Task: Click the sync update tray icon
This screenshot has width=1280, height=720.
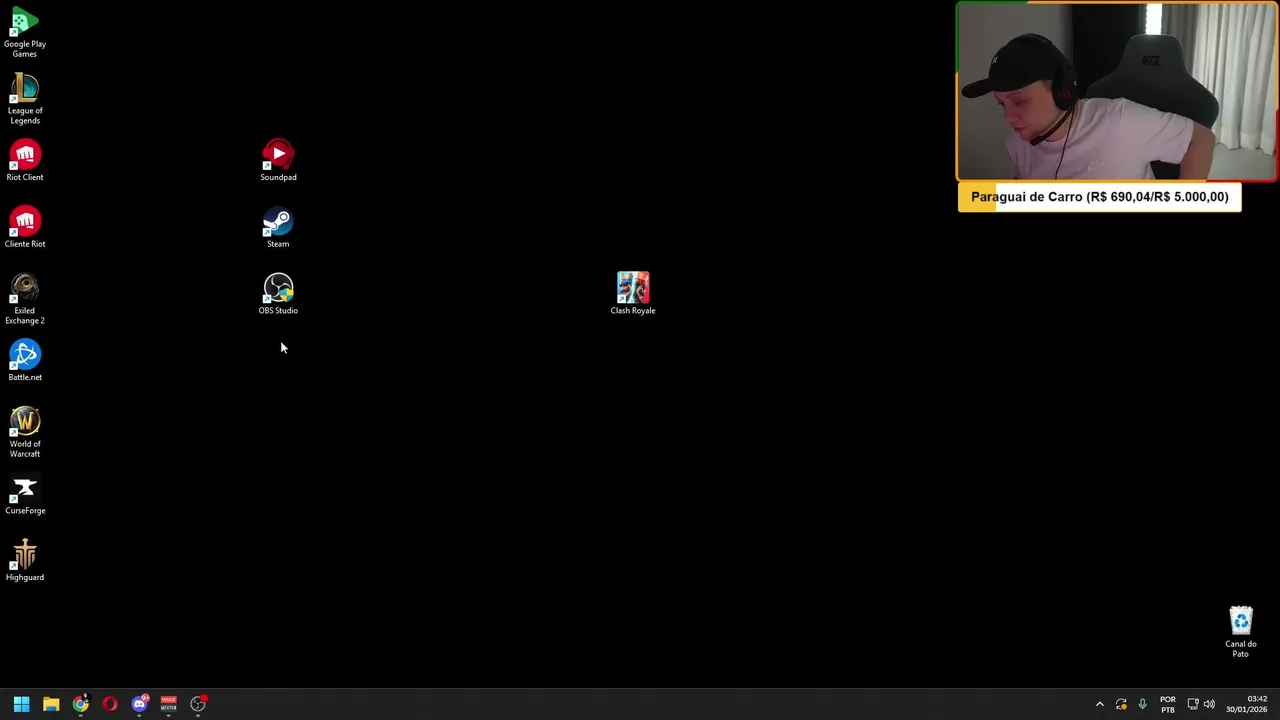Action: point(1121,704)
